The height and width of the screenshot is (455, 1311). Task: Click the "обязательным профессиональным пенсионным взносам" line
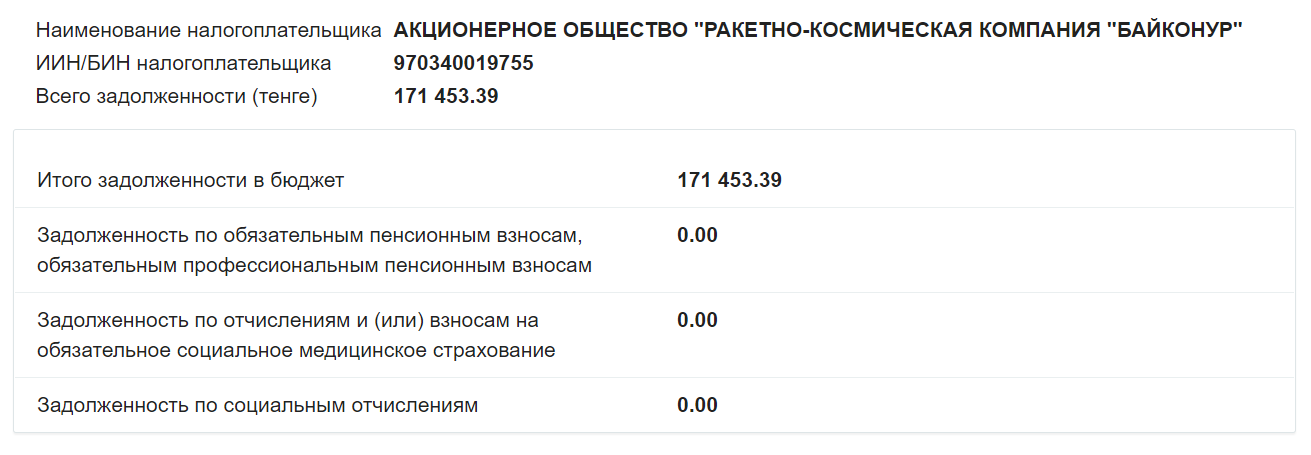(314, 266)
